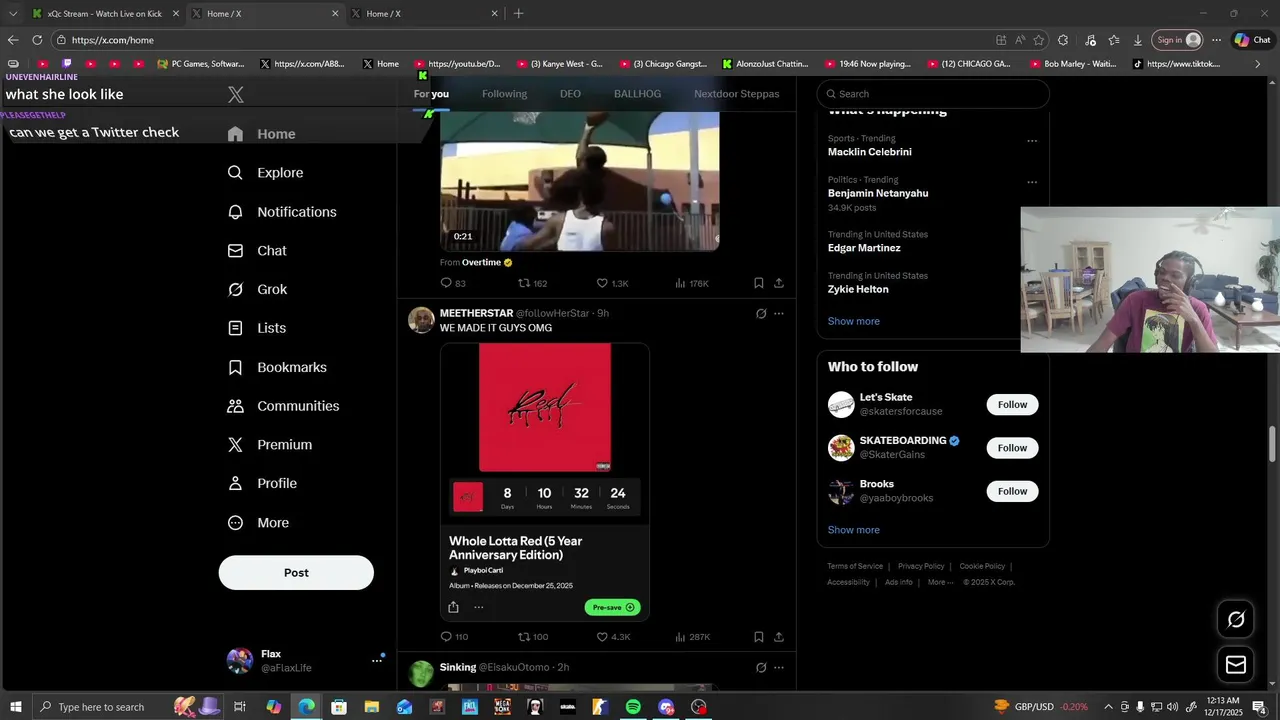Image resolution: width=1280 pixels, height=720 pixels.
Task: Switch to the BALLHOG tab
Action: click(x=637, y=94)
